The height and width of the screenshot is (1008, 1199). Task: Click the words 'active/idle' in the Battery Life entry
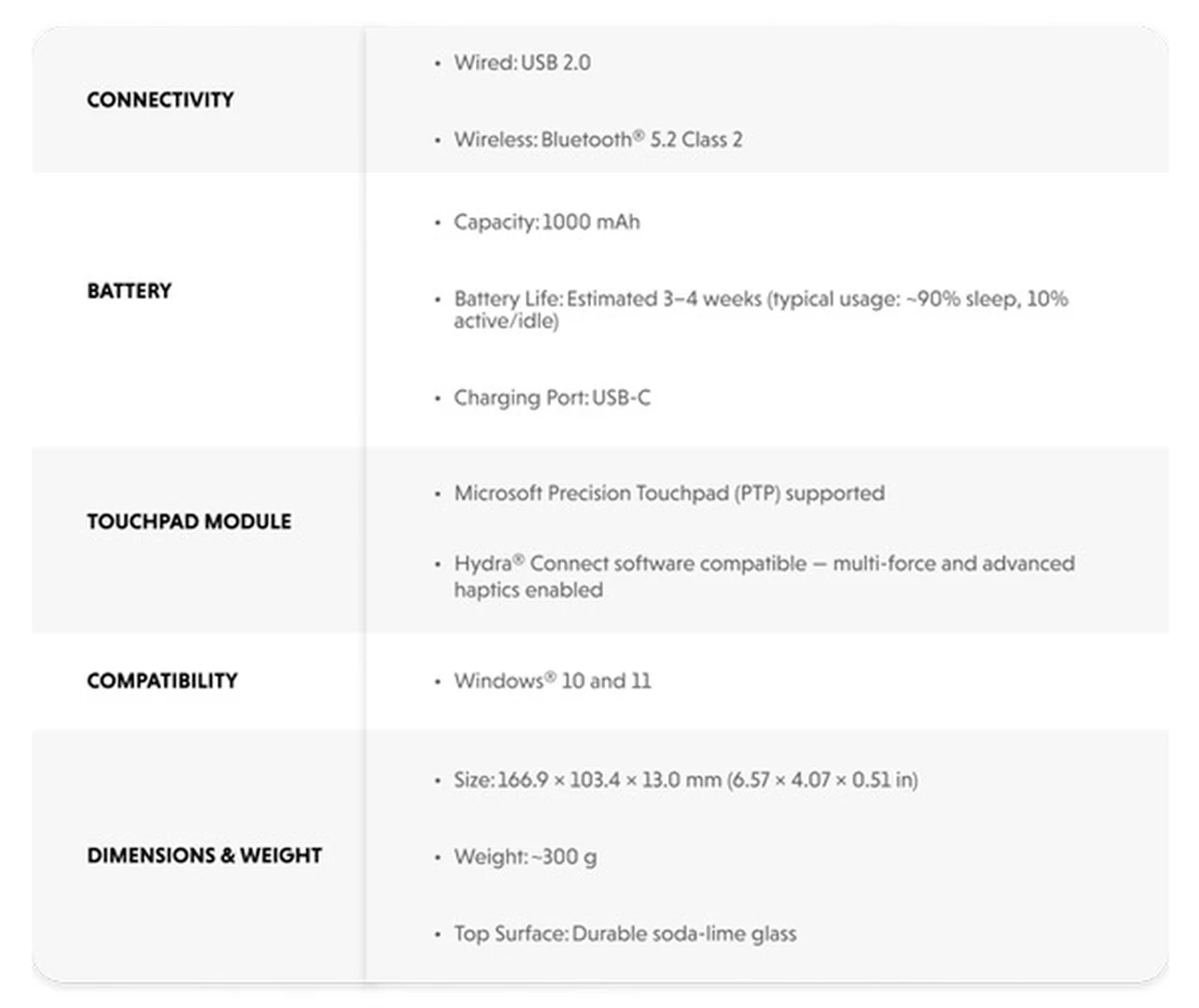coord(506,321)
